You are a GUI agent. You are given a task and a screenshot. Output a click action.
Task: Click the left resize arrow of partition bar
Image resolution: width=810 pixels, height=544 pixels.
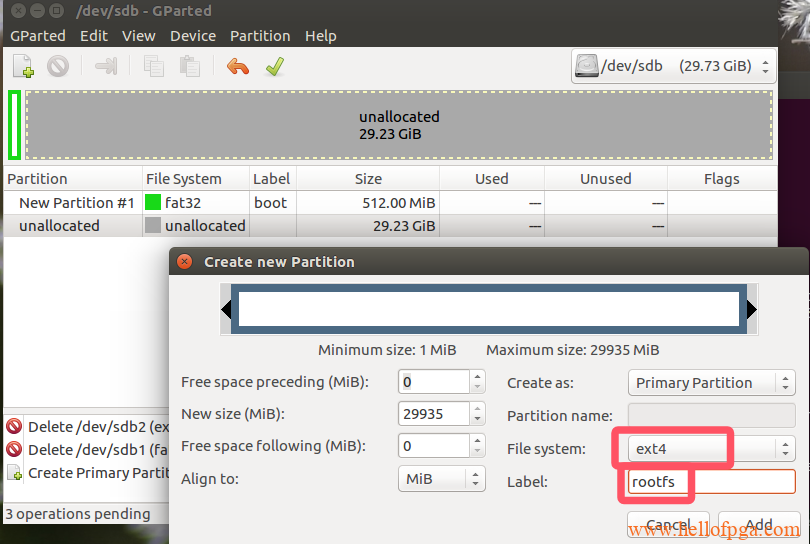point(226,309)
